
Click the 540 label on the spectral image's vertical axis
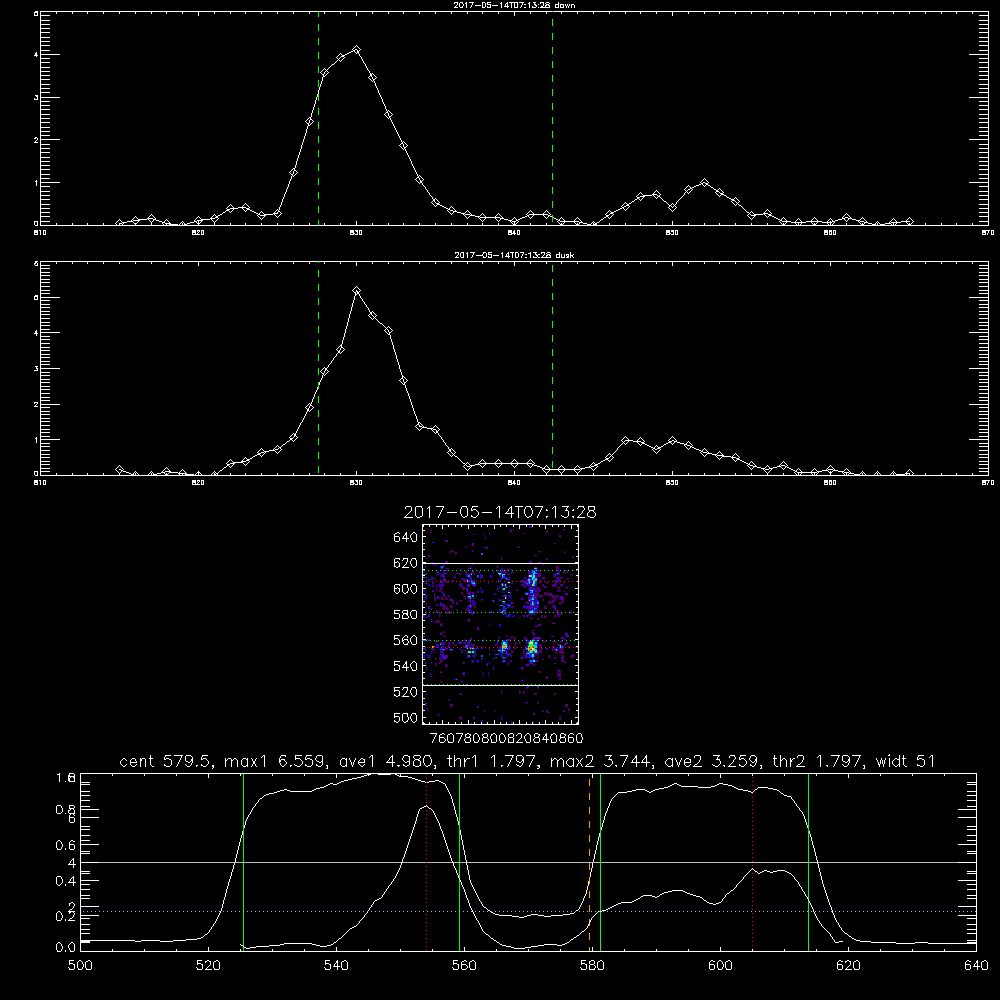[406, 666]
